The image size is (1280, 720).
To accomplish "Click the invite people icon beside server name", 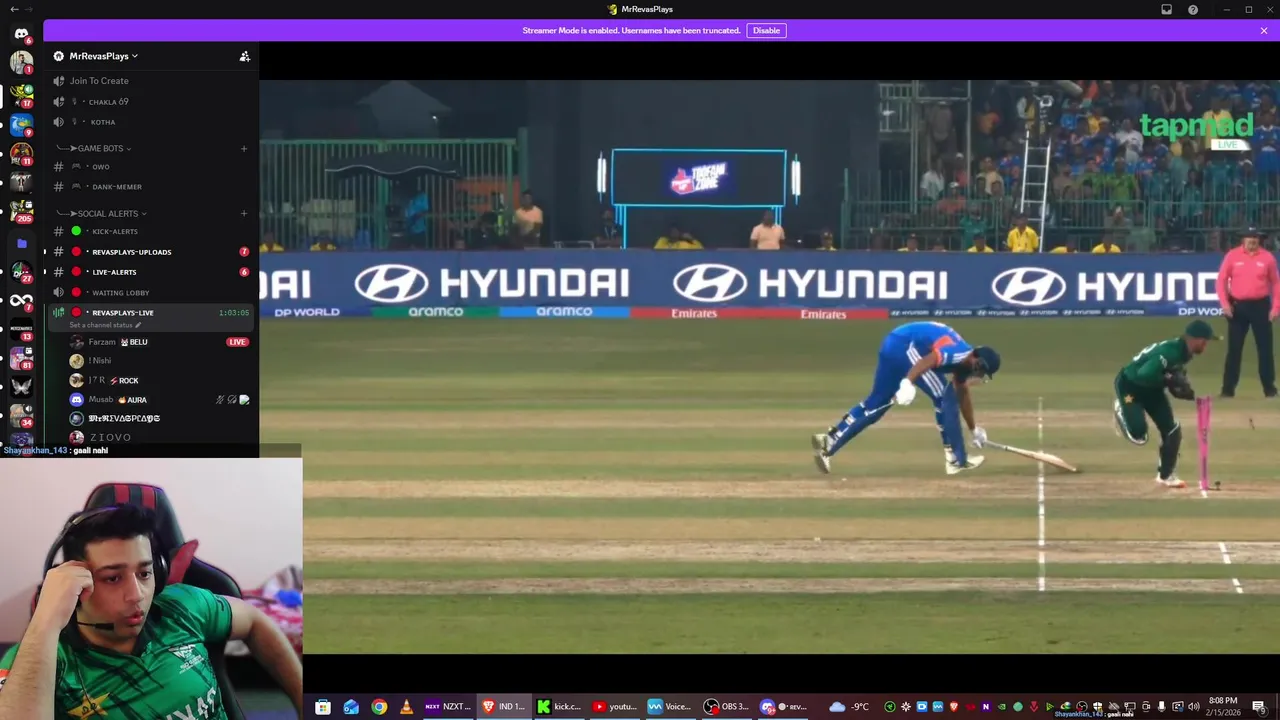I will (x=244, y=57).
